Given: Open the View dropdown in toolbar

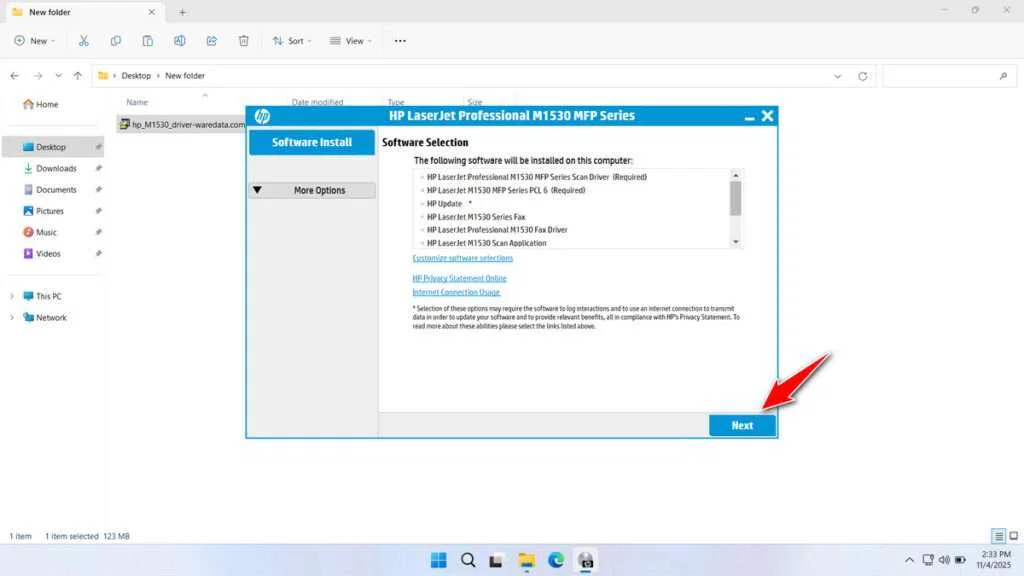Looking at the screenshot, I should tap(351, 40).
